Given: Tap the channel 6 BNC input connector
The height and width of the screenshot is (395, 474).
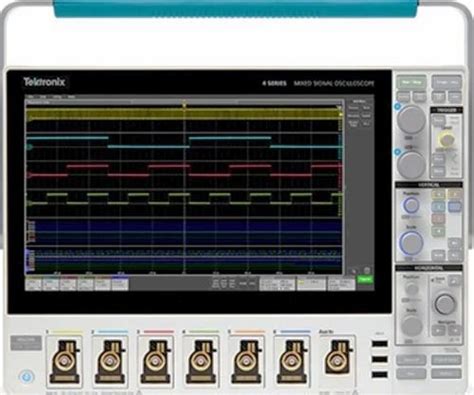Looking at the screenshot, I should (x=292, y=361).
